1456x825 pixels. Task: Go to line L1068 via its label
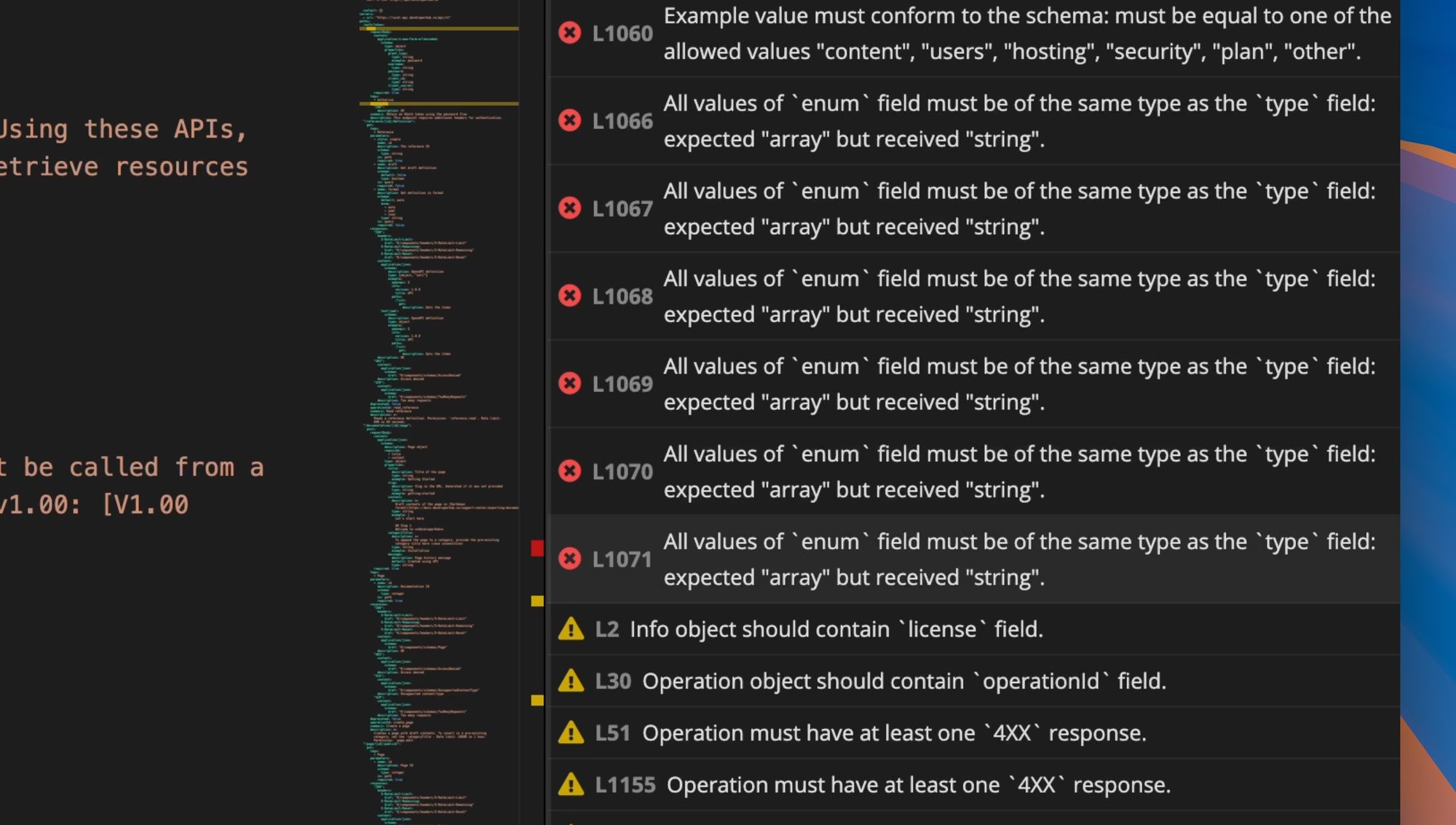(x=622, y=296)
